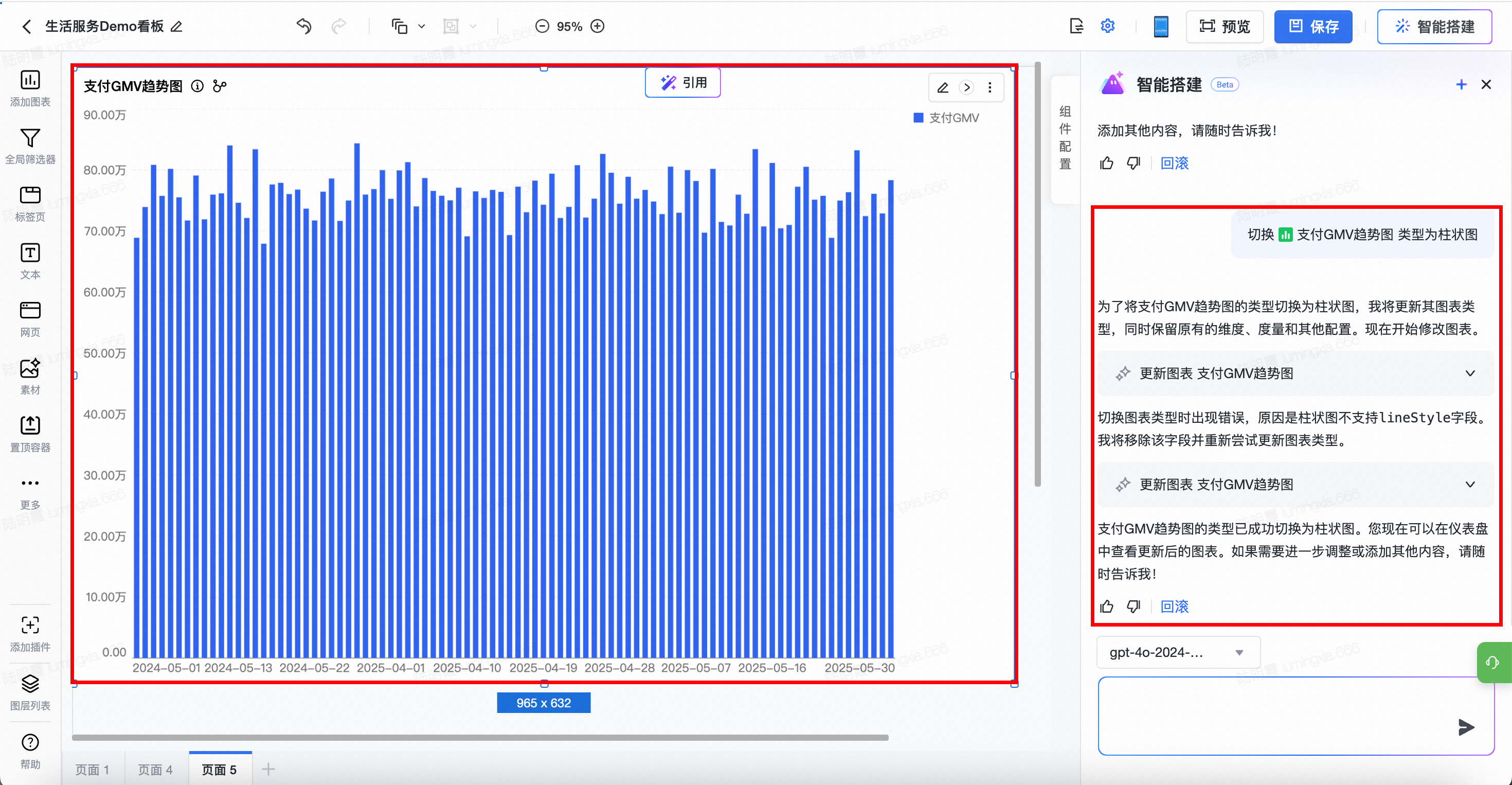Expand the first 更新图表 支付GMV趋势图 step
1512x785 pixels.
click(x=1470, y=373)
